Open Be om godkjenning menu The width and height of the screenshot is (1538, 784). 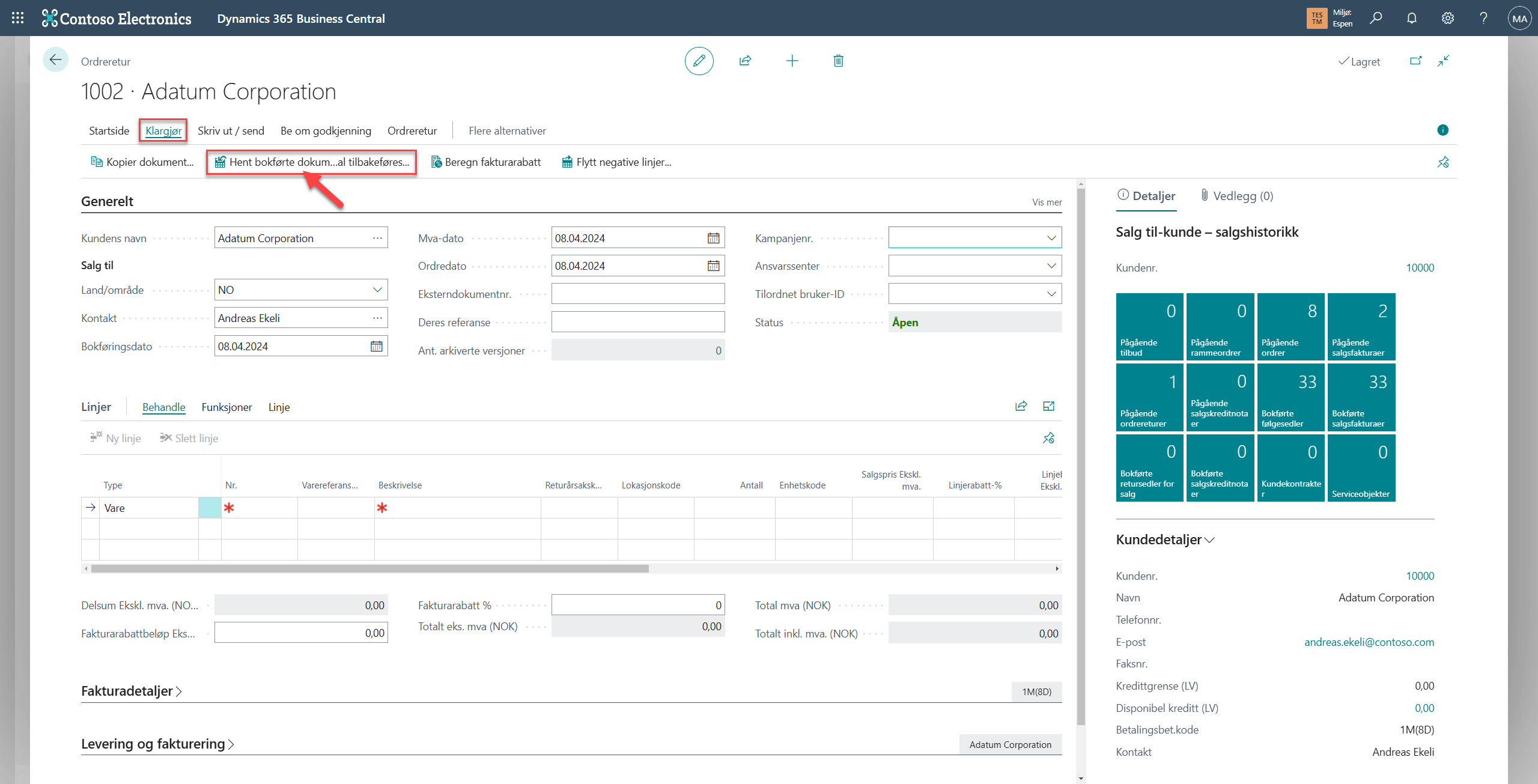click(326, 131)
